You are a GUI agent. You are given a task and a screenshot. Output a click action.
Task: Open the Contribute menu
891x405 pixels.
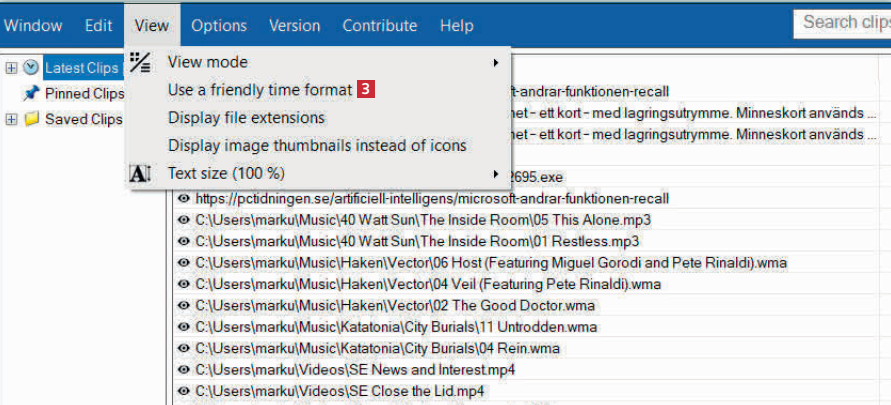[379, 25]
